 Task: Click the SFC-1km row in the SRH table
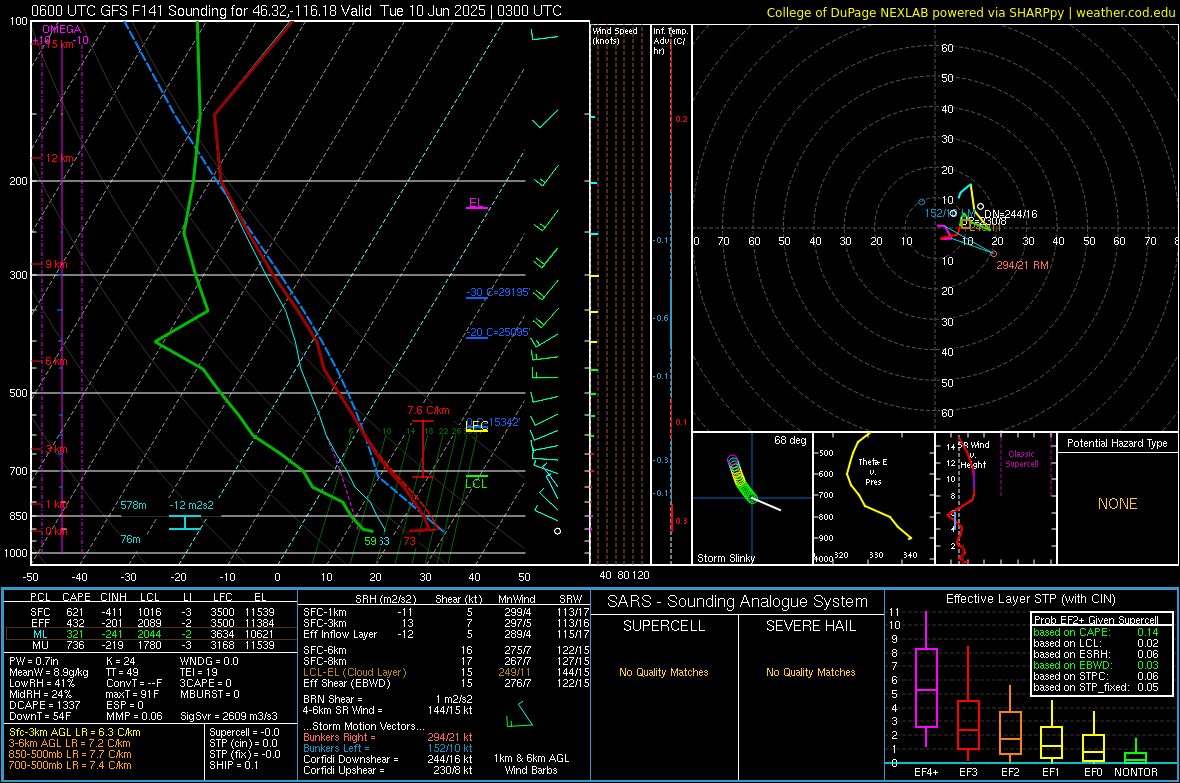(446, 612)
